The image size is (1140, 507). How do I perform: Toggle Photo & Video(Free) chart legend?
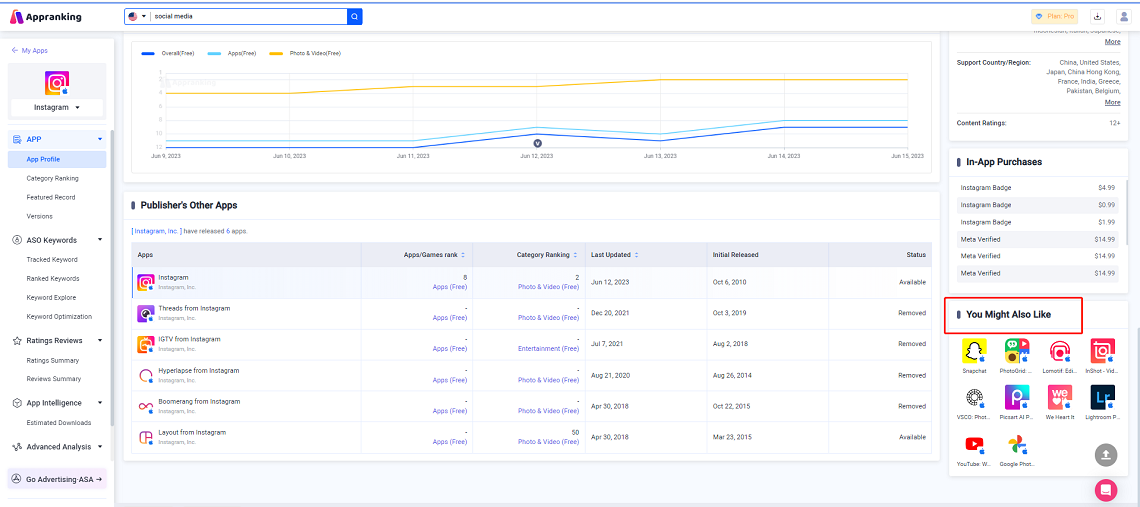coord(305,53)
